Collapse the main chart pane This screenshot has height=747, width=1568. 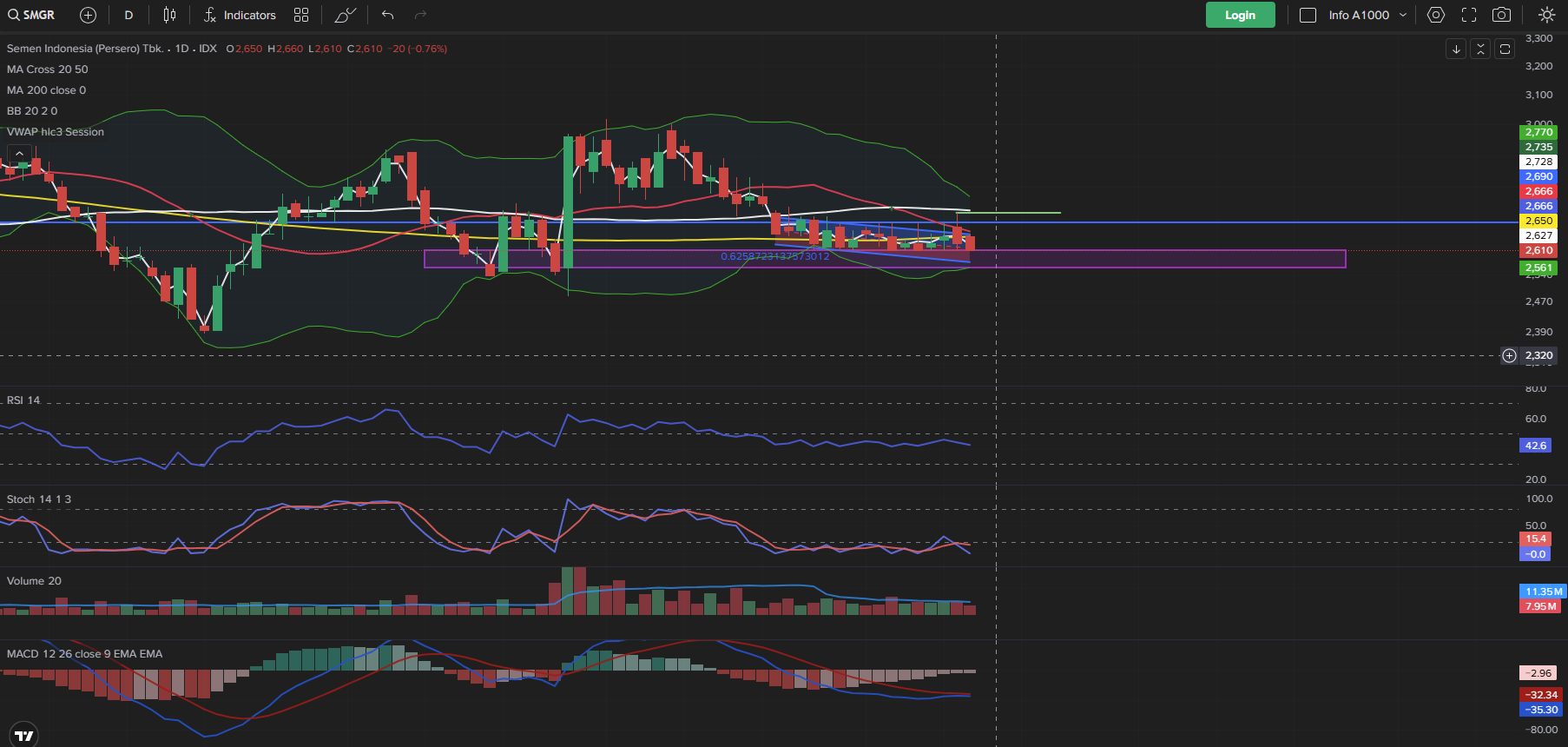1480,49
